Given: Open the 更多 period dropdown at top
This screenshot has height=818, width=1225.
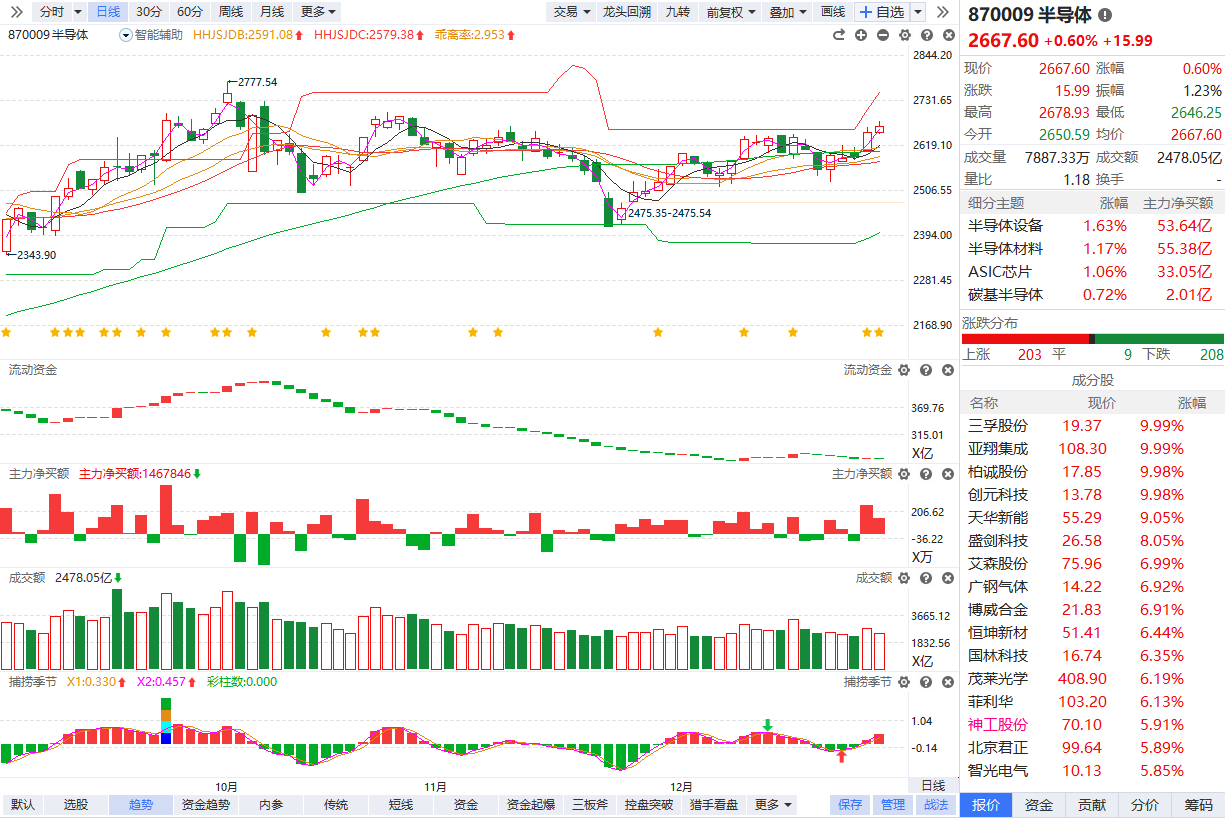Looking at the screenshot, I should (x=318, y=12).
